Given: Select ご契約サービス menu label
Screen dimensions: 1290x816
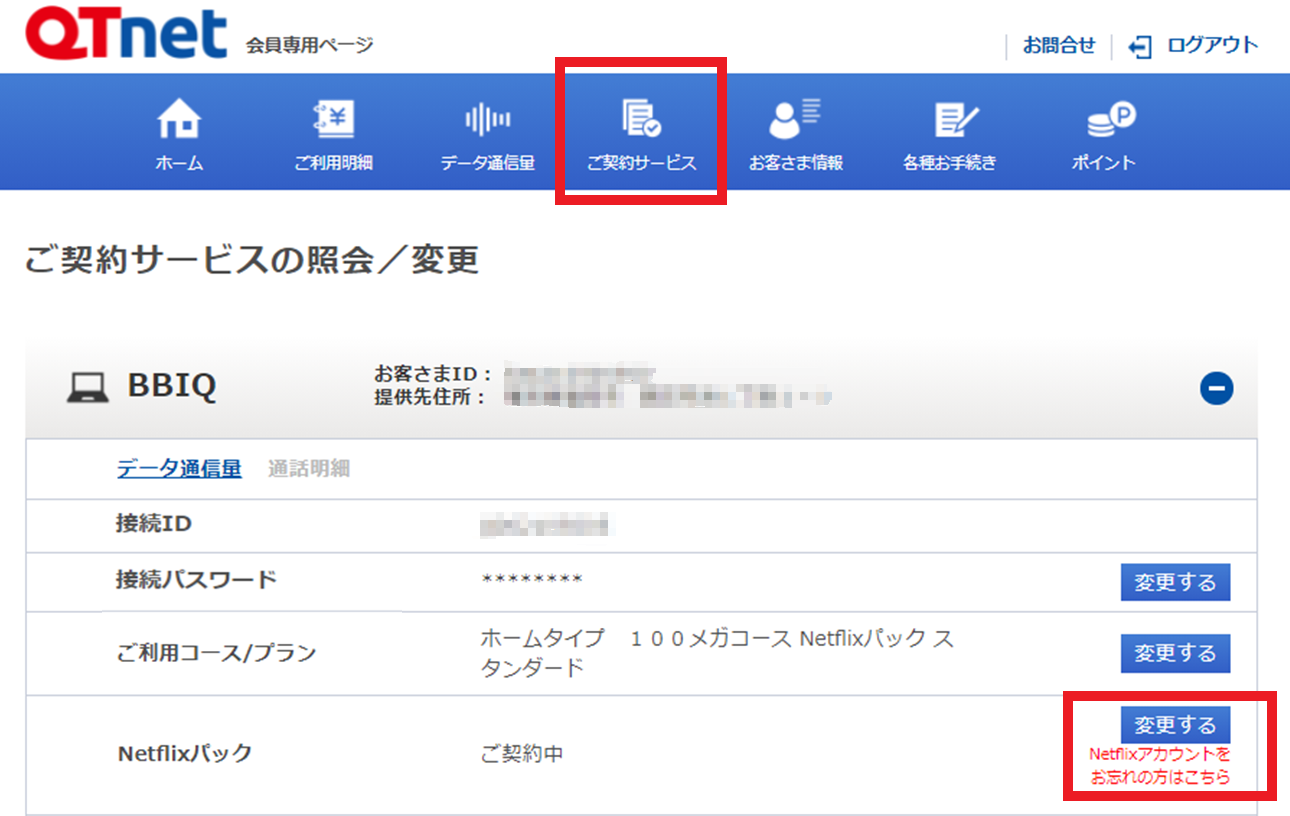Looking at the screenshot, I should point(641,163).
